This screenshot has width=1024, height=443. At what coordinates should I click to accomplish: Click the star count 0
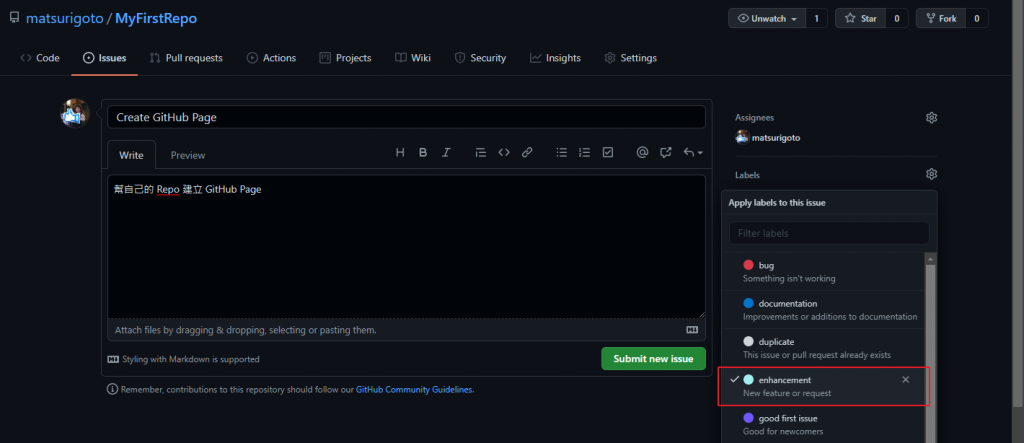[x=897, y=18]
